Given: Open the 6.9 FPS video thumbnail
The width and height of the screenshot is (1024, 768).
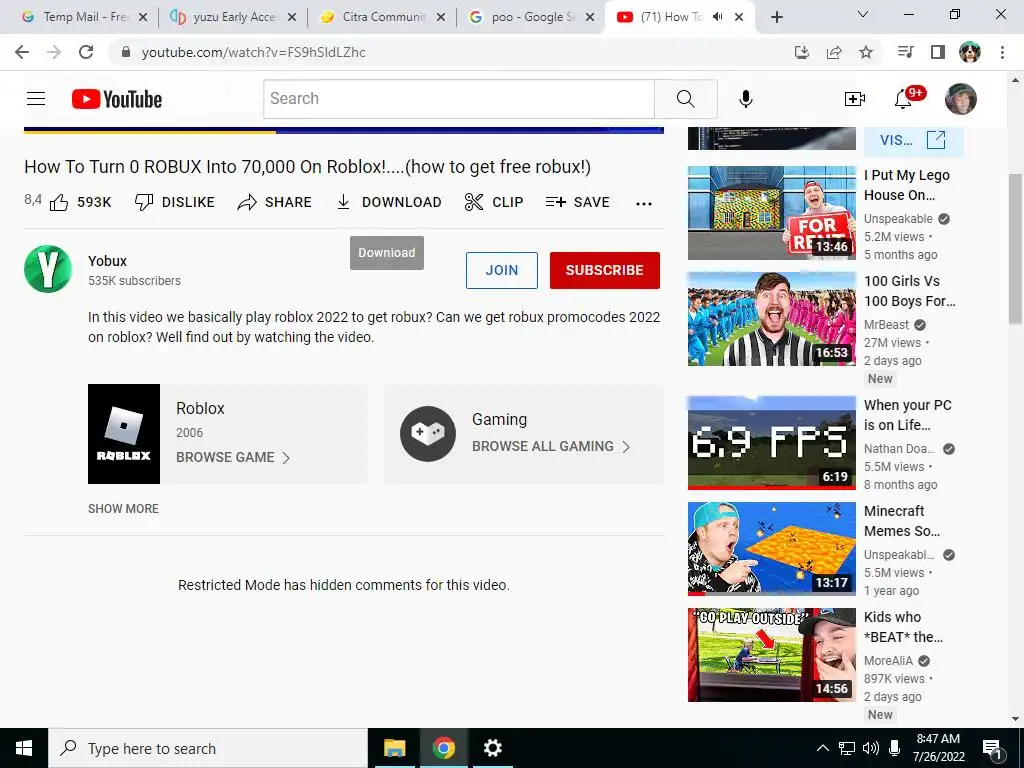Looking at the screenshot, I should [x=772, y=443].
